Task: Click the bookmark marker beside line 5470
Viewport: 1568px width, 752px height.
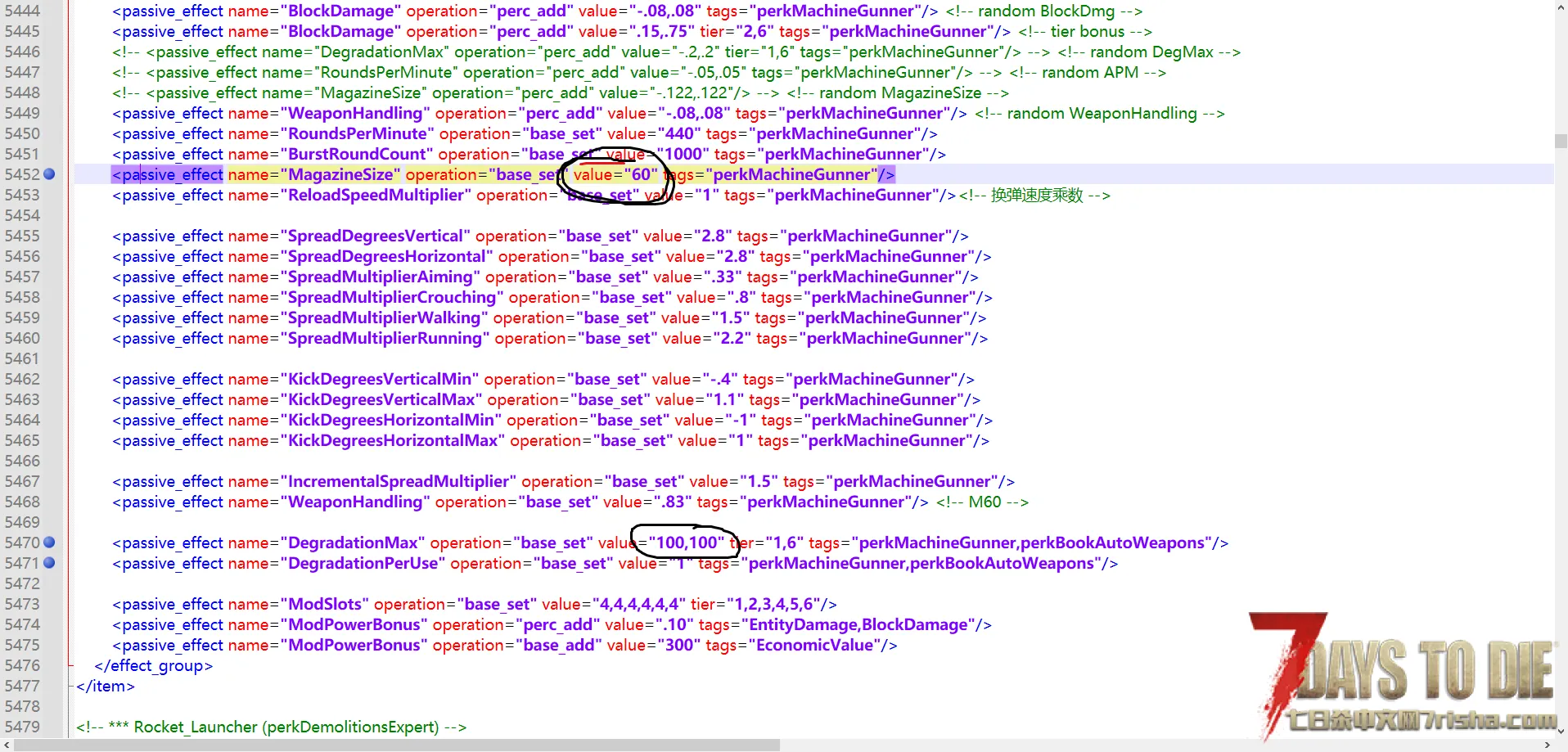Action: pos(49,543)
